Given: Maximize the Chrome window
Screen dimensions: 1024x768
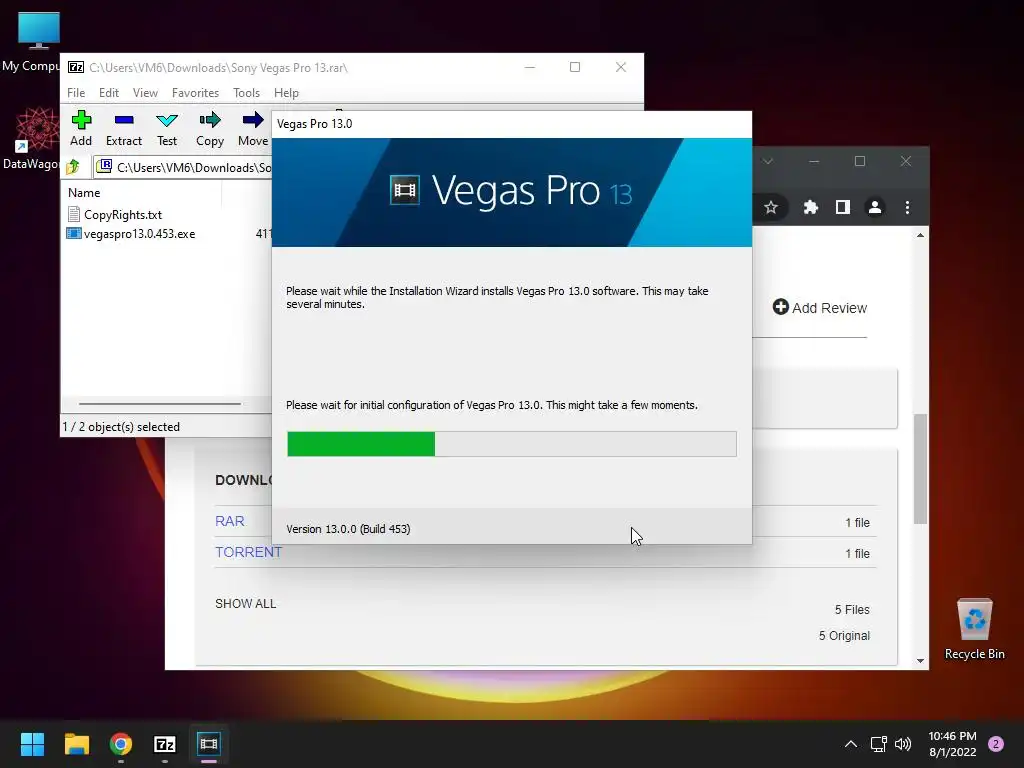Looking at the screenshot, I should tap(859, 161).
